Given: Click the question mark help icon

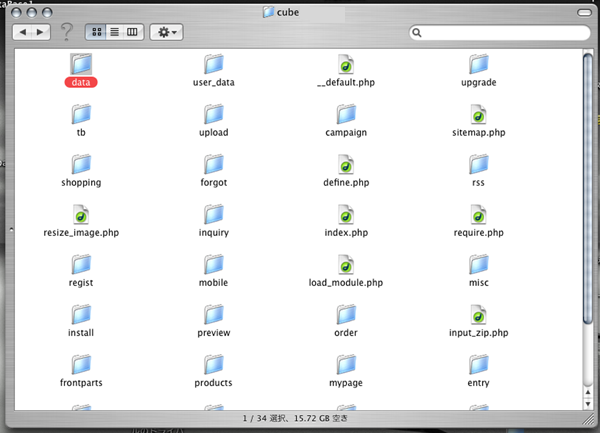Looking at the screenshot, I should pyautogui.click(x=67, y=32).
